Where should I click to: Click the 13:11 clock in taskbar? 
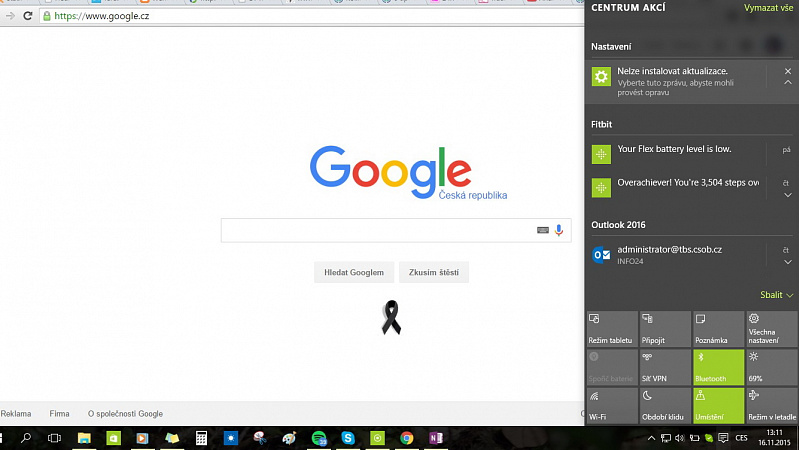pos(774,433)
